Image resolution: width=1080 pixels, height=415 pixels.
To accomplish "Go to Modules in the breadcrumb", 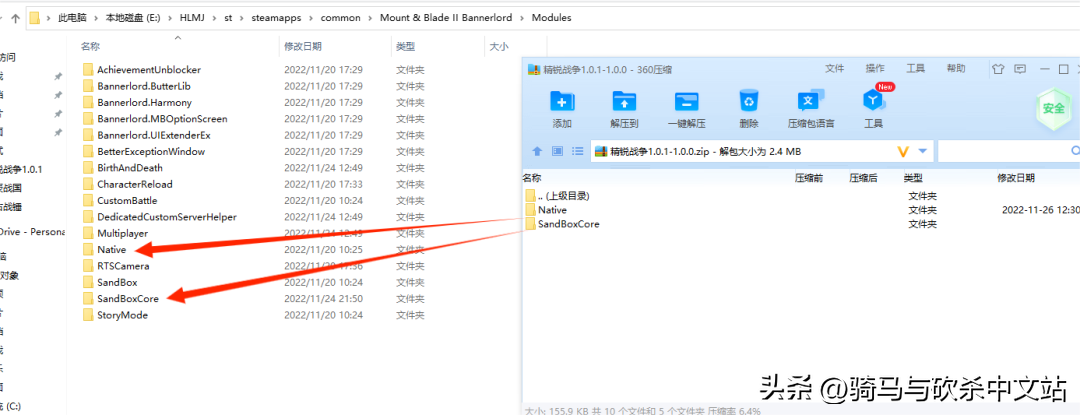I will click(551, 18).
